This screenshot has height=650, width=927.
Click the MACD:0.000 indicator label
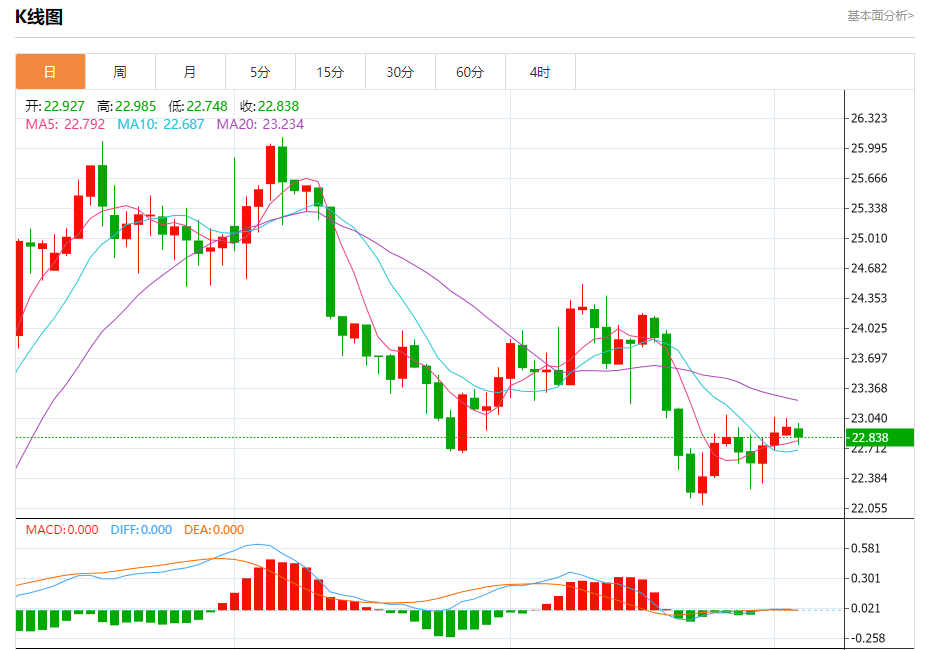pyautogui.click(x=62, y=529)
